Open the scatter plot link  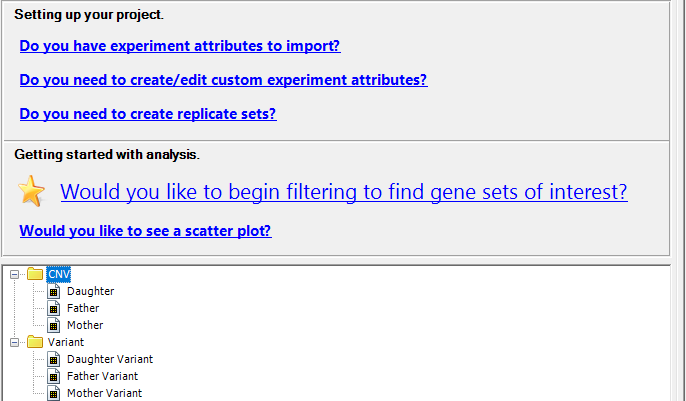[x=146, y=231]
